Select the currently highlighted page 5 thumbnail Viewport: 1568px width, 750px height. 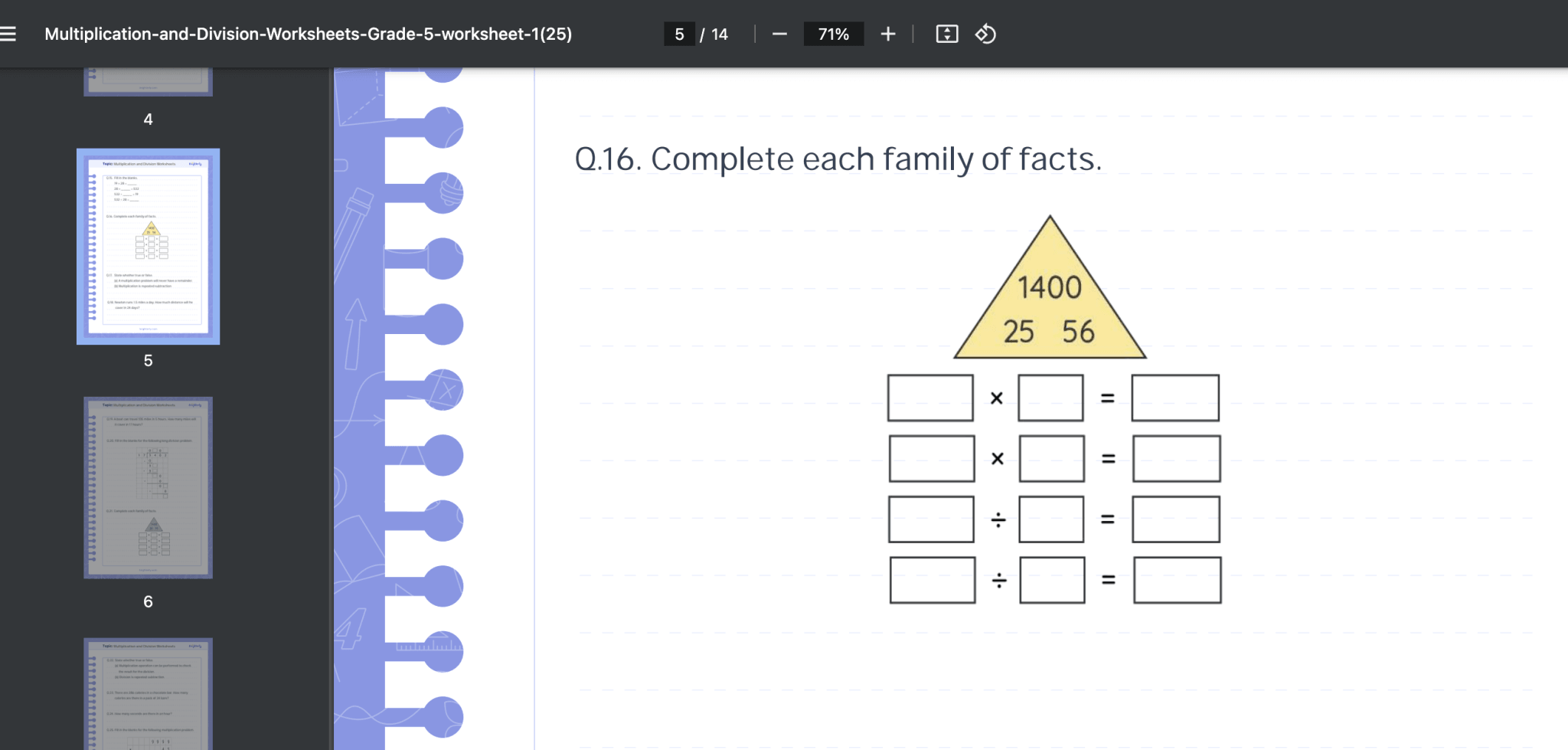[148, 246]
